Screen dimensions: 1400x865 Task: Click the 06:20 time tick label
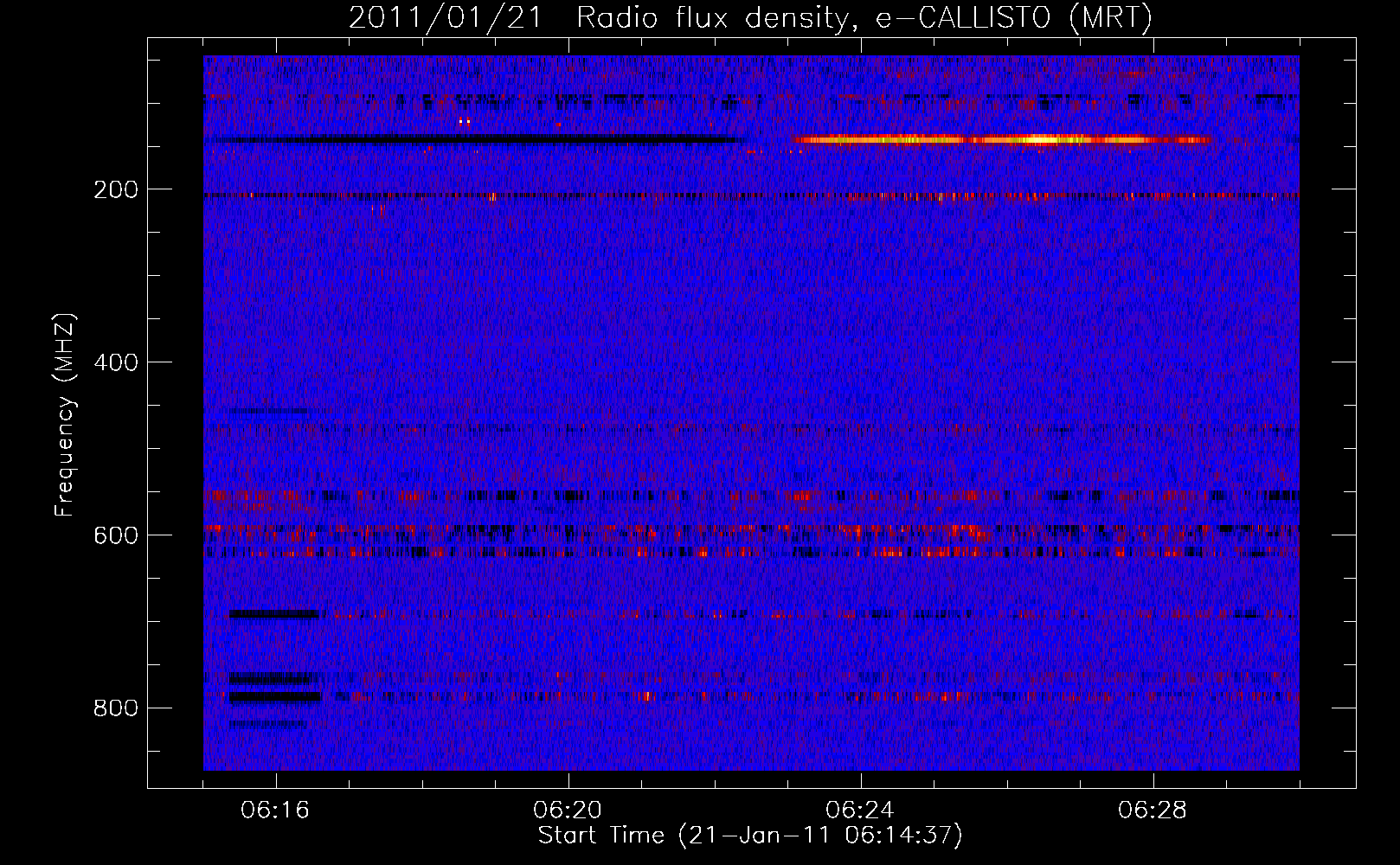(568, 811)
